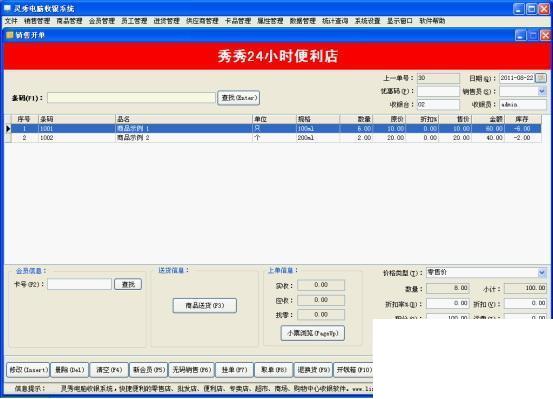Click the amount cell 40.00
The image size is (553, 399).
[488, 138]
